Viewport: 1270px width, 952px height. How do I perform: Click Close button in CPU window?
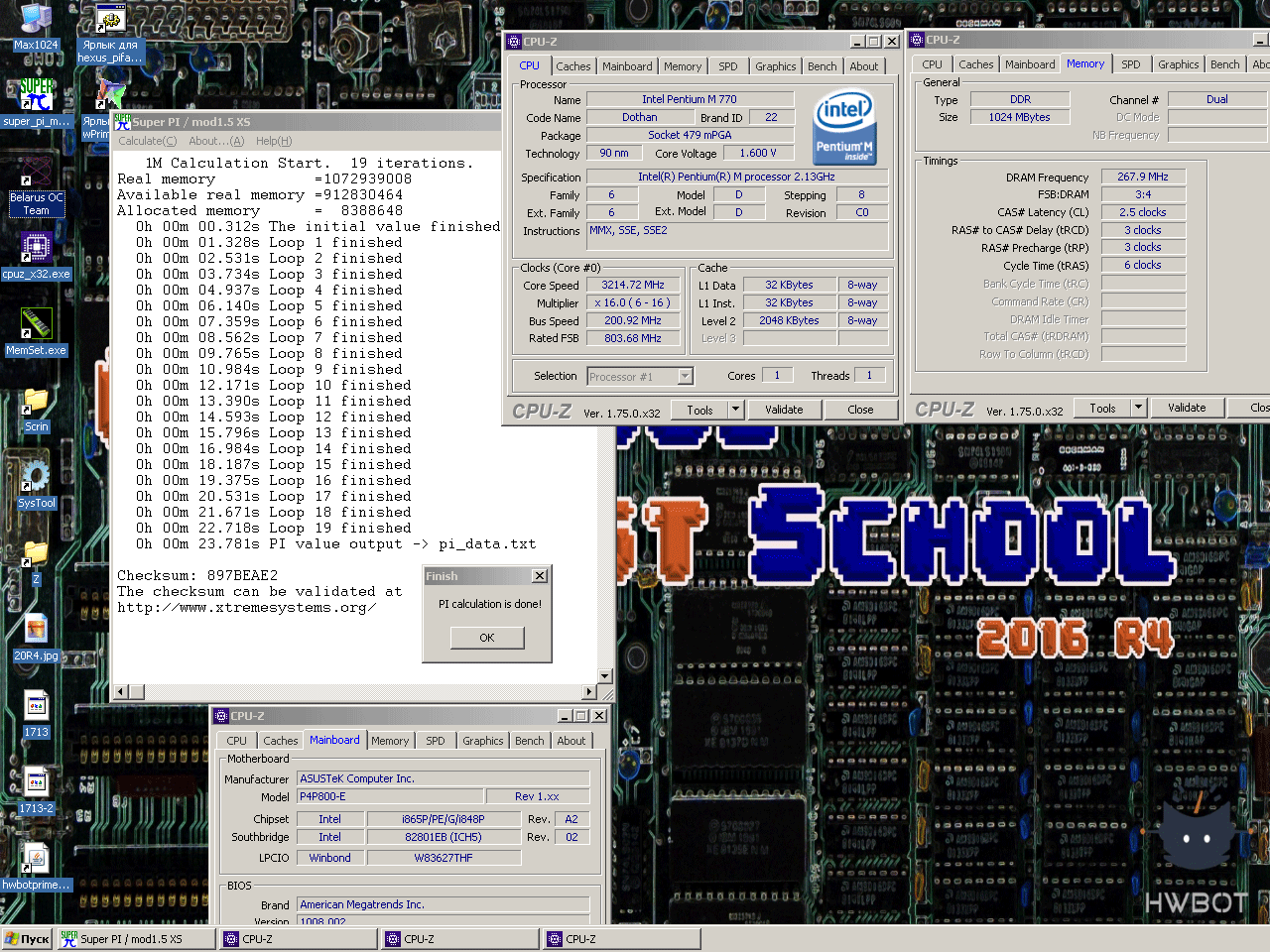point(860,410)
